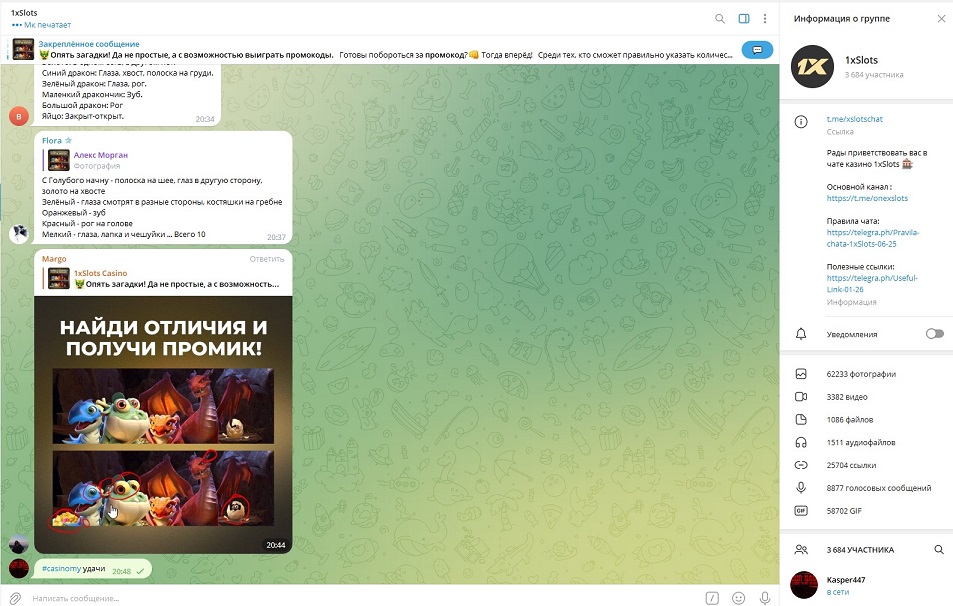
Task: Open the pinned message text bar
Action: (x=385, y=49)
